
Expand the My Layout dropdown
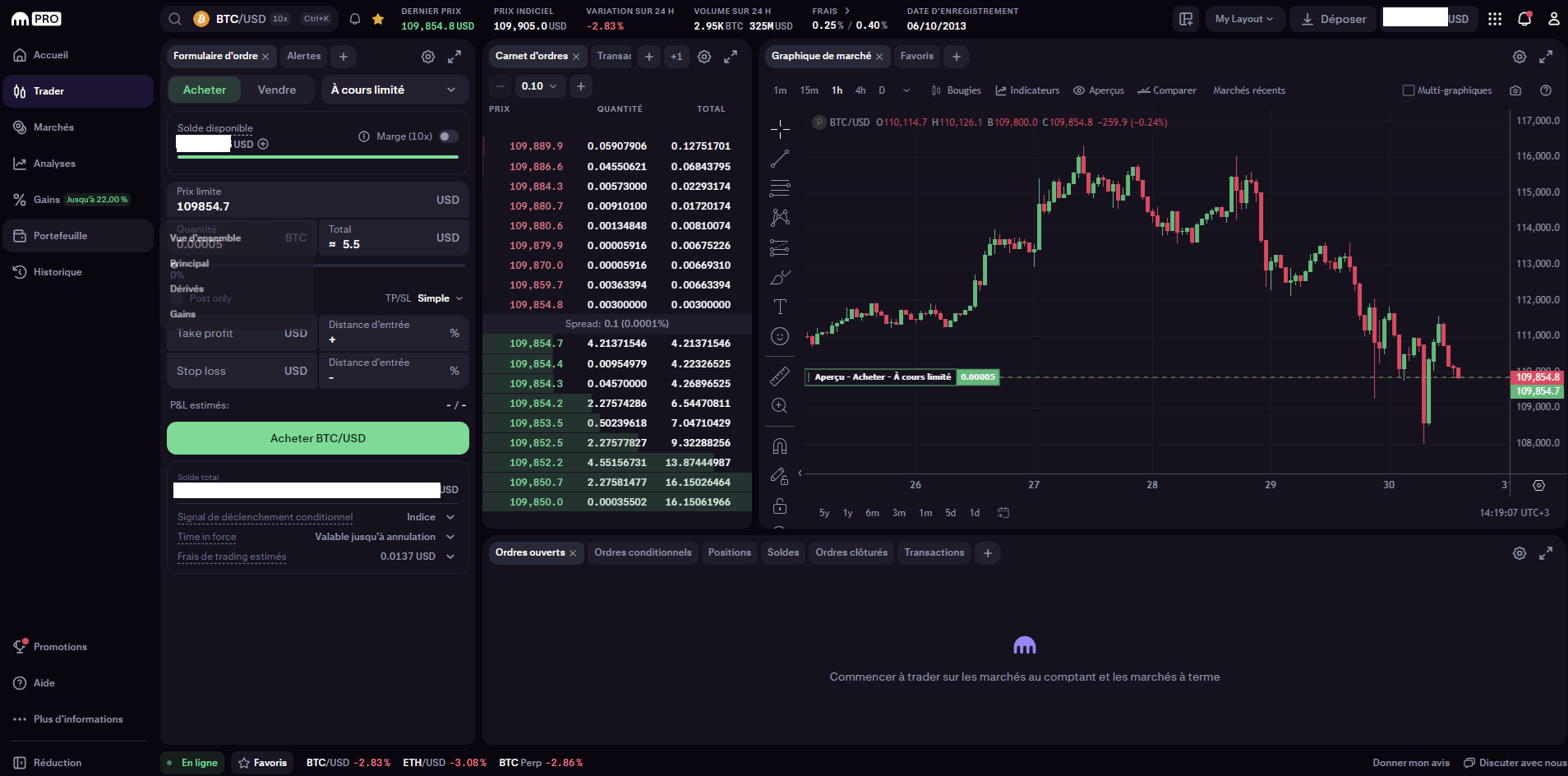pos(1244,18)
